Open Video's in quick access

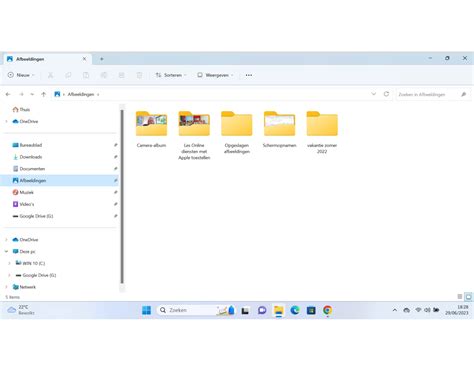click(23, 204)
